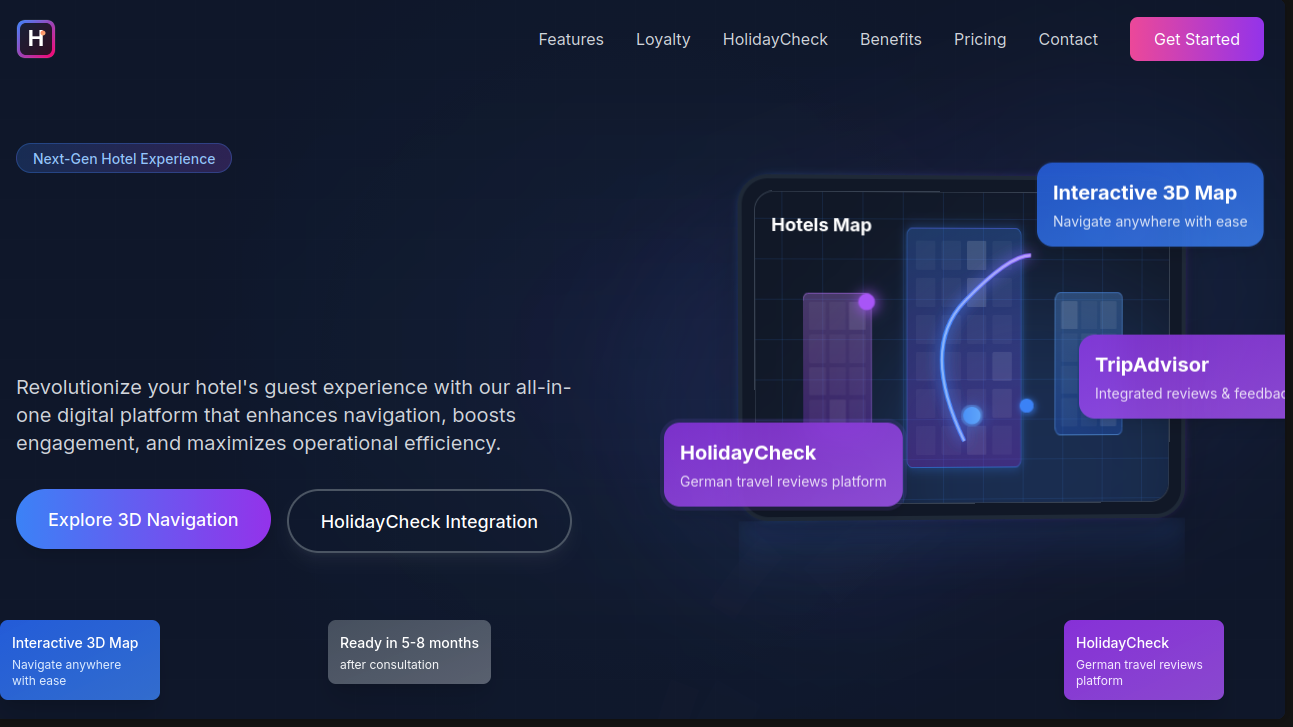Click the H logo icon

[36, 39]
